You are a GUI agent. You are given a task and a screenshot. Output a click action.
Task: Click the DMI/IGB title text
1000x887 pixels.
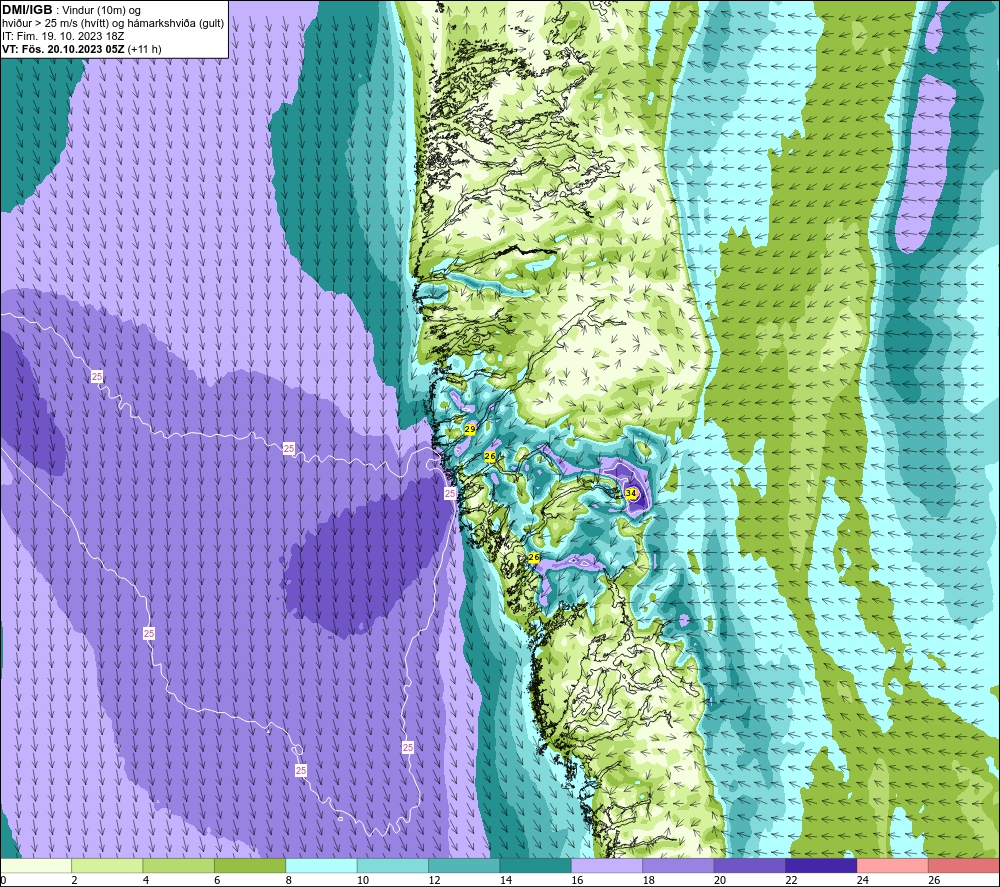tap(27, 10)
